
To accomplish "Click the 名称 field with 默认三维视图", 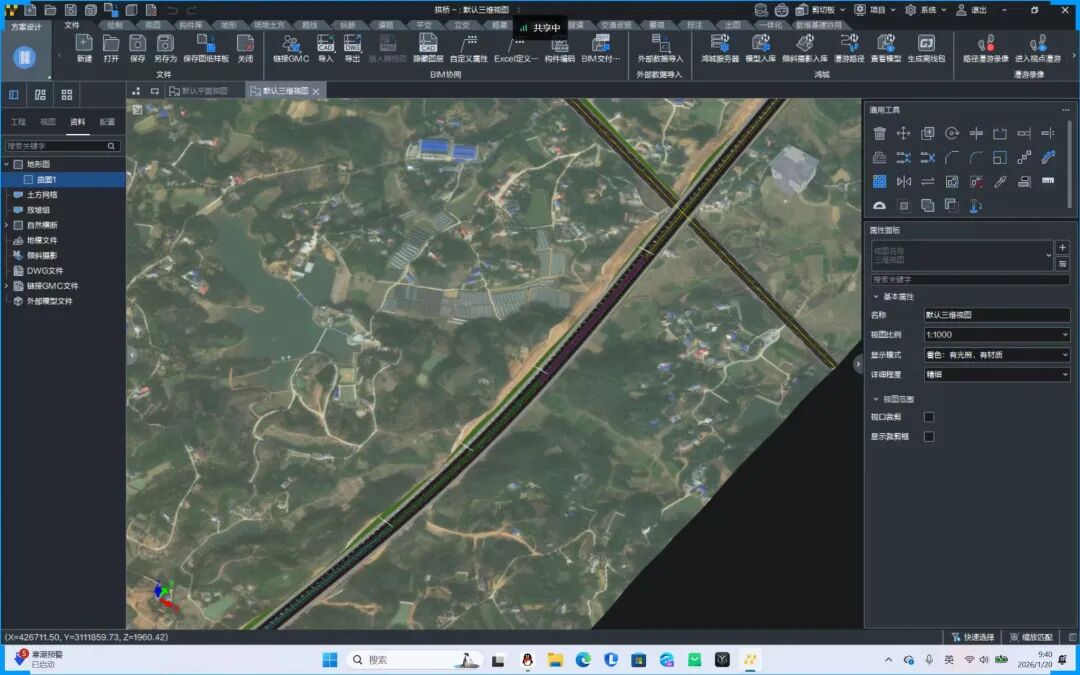I will (997, 315).
